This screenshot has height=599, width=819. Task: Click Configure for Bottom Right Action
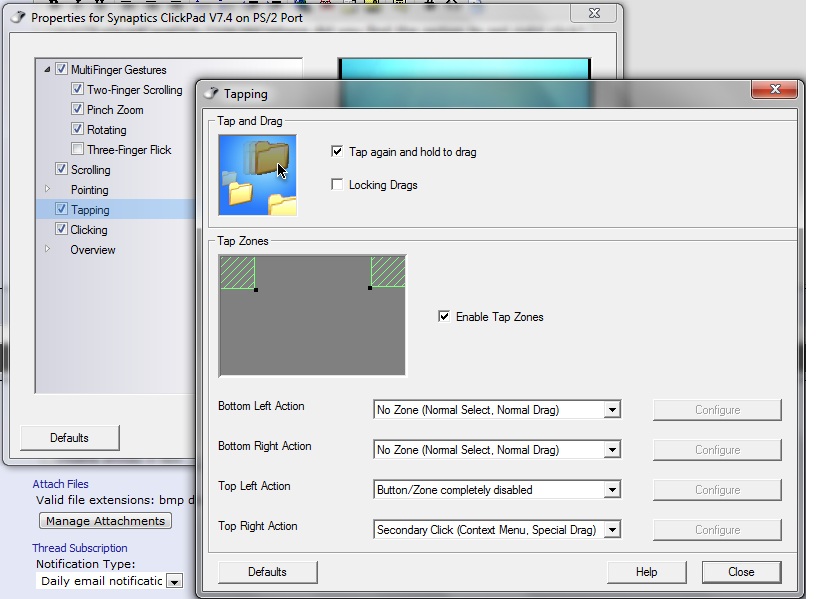pyautogui.click(x=717, y=450)
